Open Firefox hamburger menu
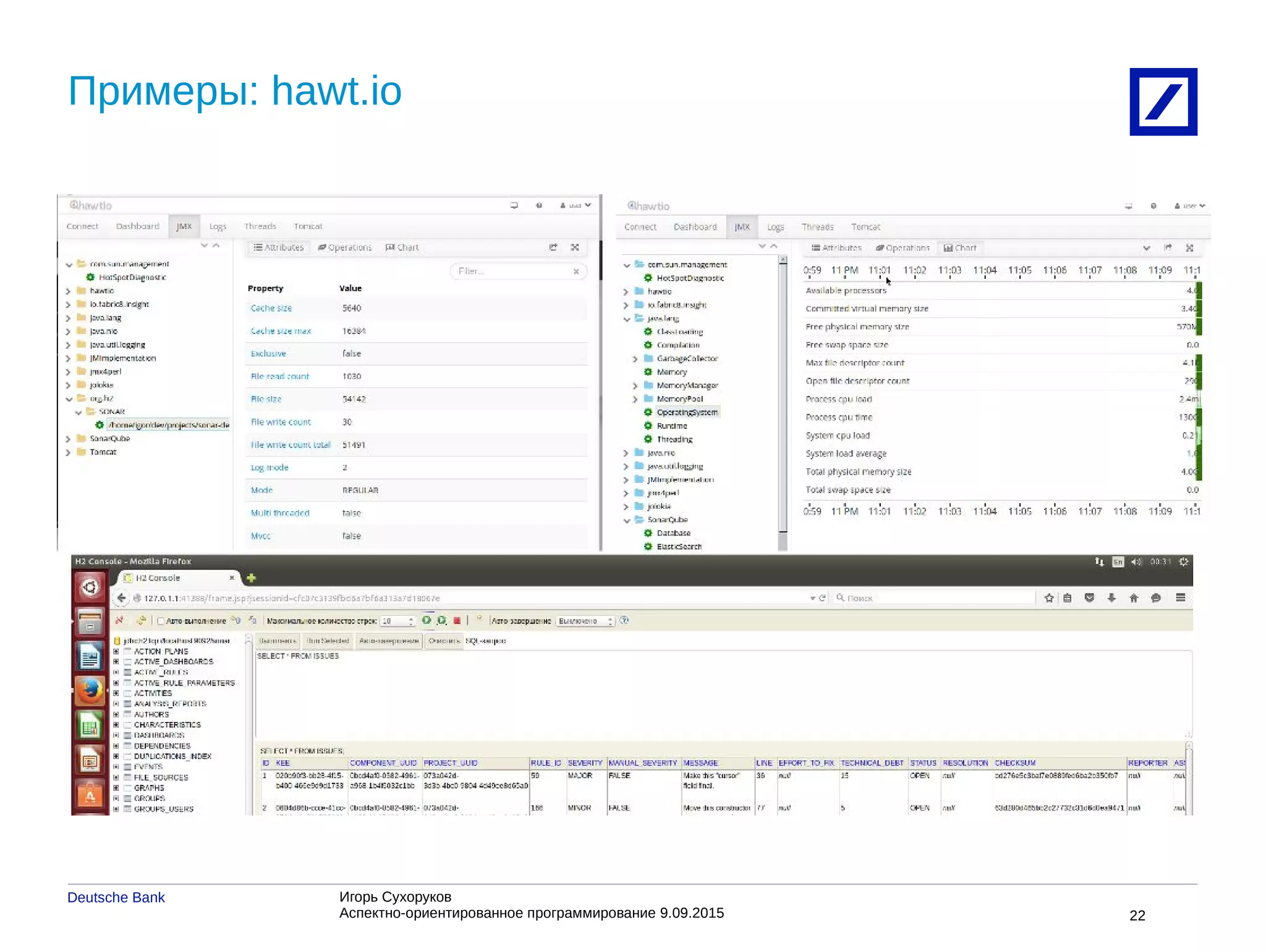The width and height of the screenshot is (1266, 952). (1180, 598)
